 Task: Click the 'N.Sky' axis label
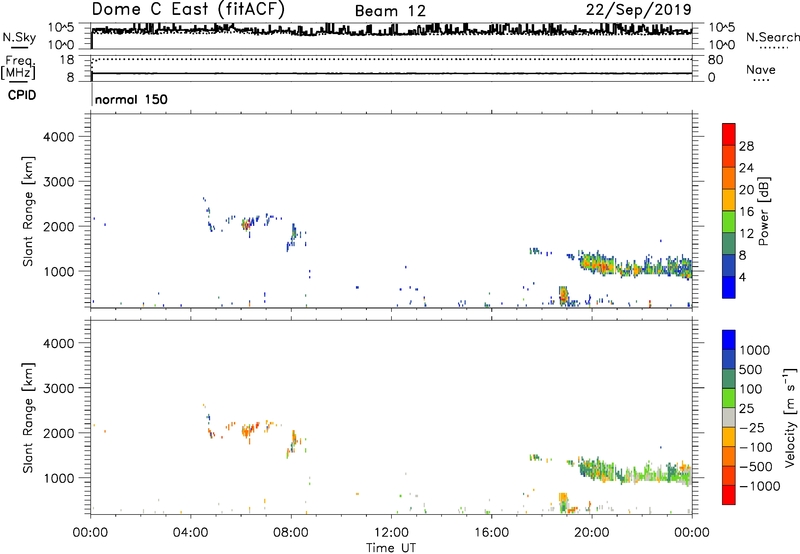(x=19, y=37)
